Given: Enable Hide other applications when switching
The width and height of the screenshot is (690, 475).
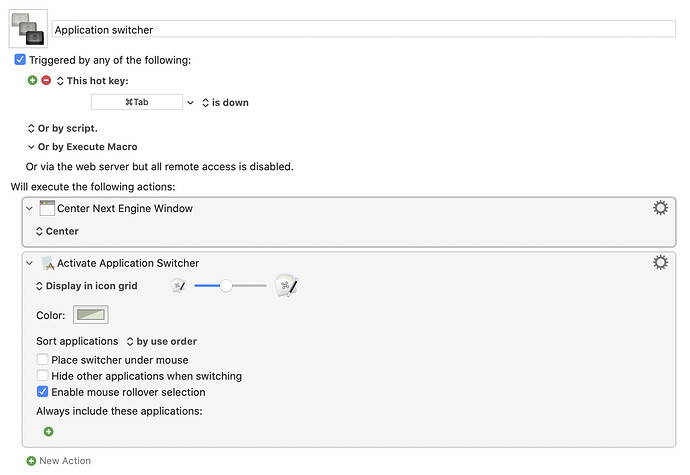Looking at the screenshot, I should pos(42,376).
